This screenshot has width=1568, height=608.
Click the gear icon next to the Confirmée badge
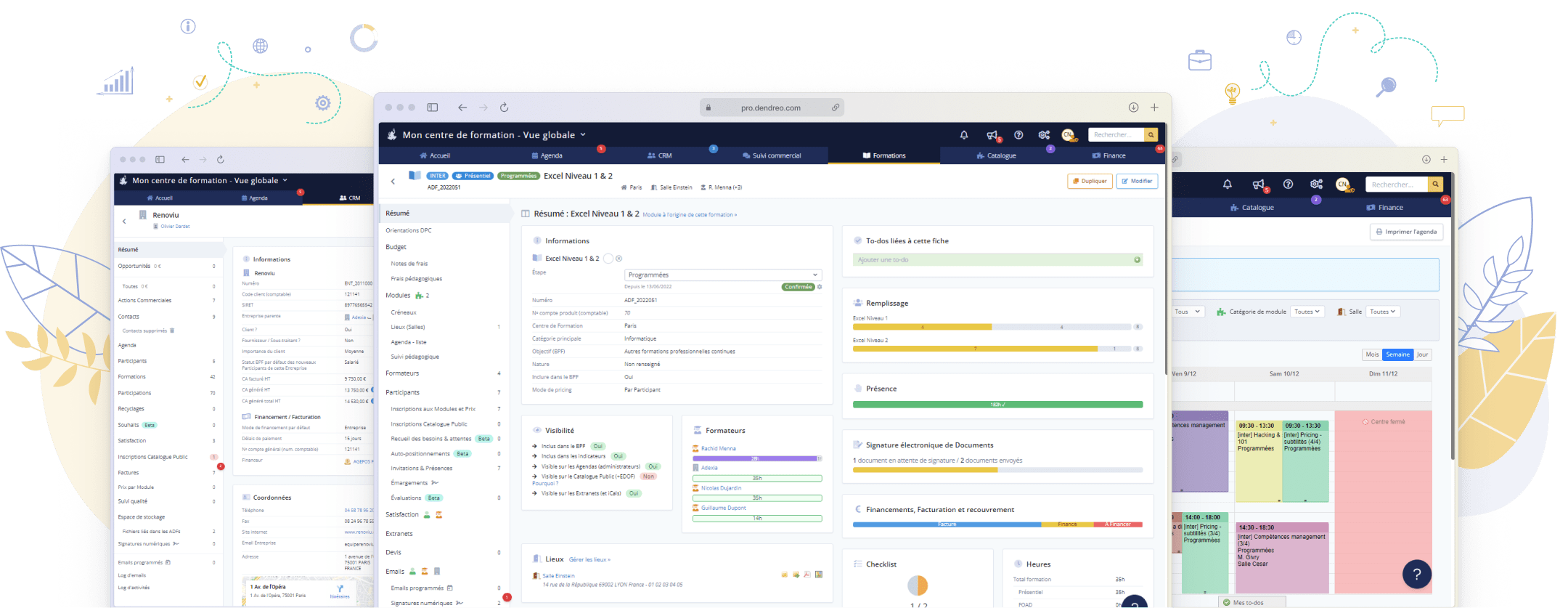point(820,287)
